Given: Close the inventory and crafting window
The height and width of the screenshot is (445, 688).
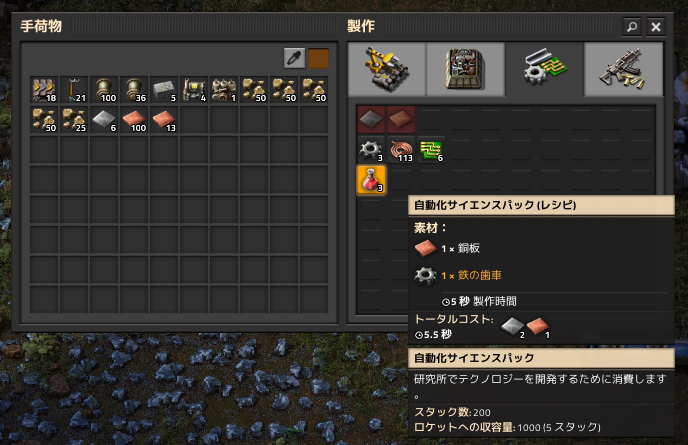Looking at the screenshot, I should point(656,27).
